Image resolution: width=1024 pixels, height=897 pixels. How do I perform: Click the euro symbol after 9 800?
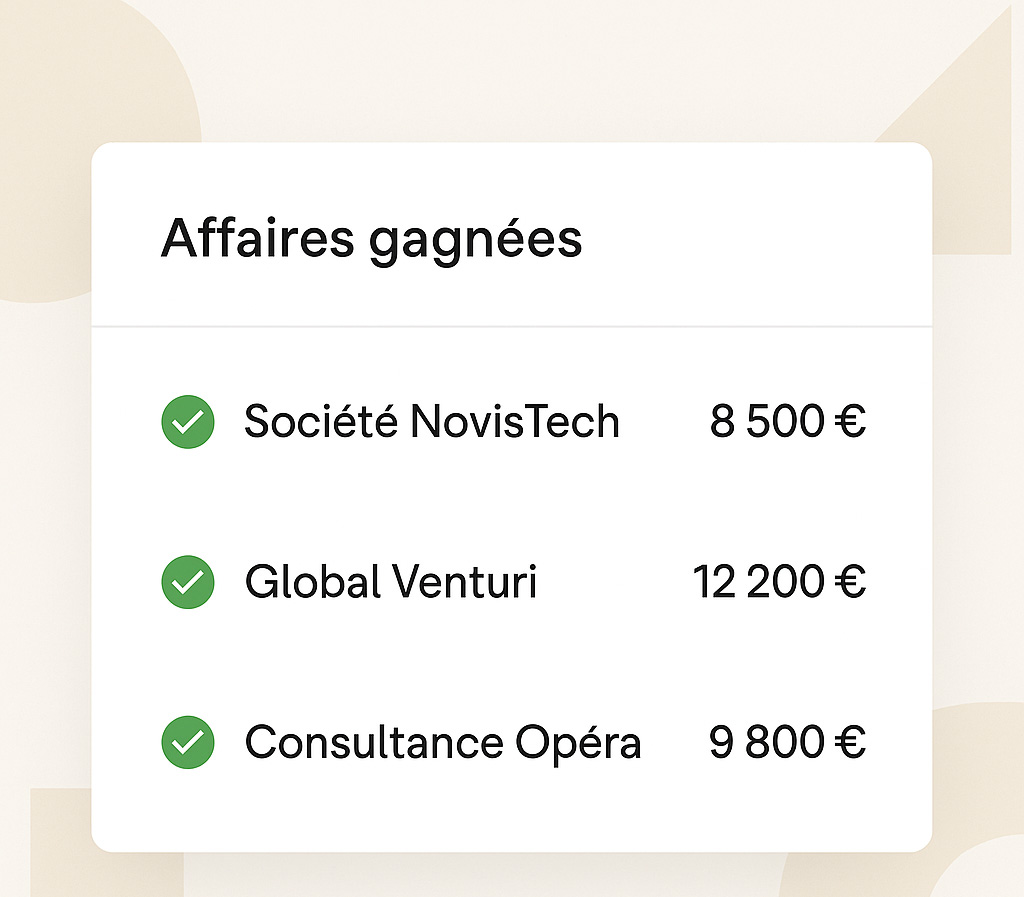(850, 742)
